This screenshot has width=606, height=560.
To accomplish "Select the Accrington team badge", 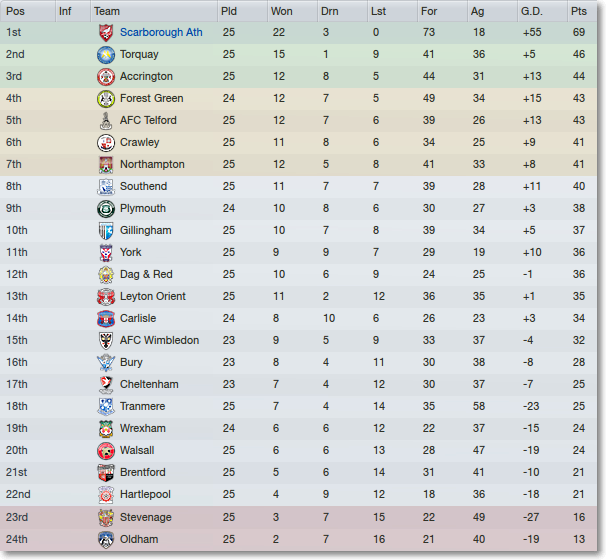I will 106,77.
